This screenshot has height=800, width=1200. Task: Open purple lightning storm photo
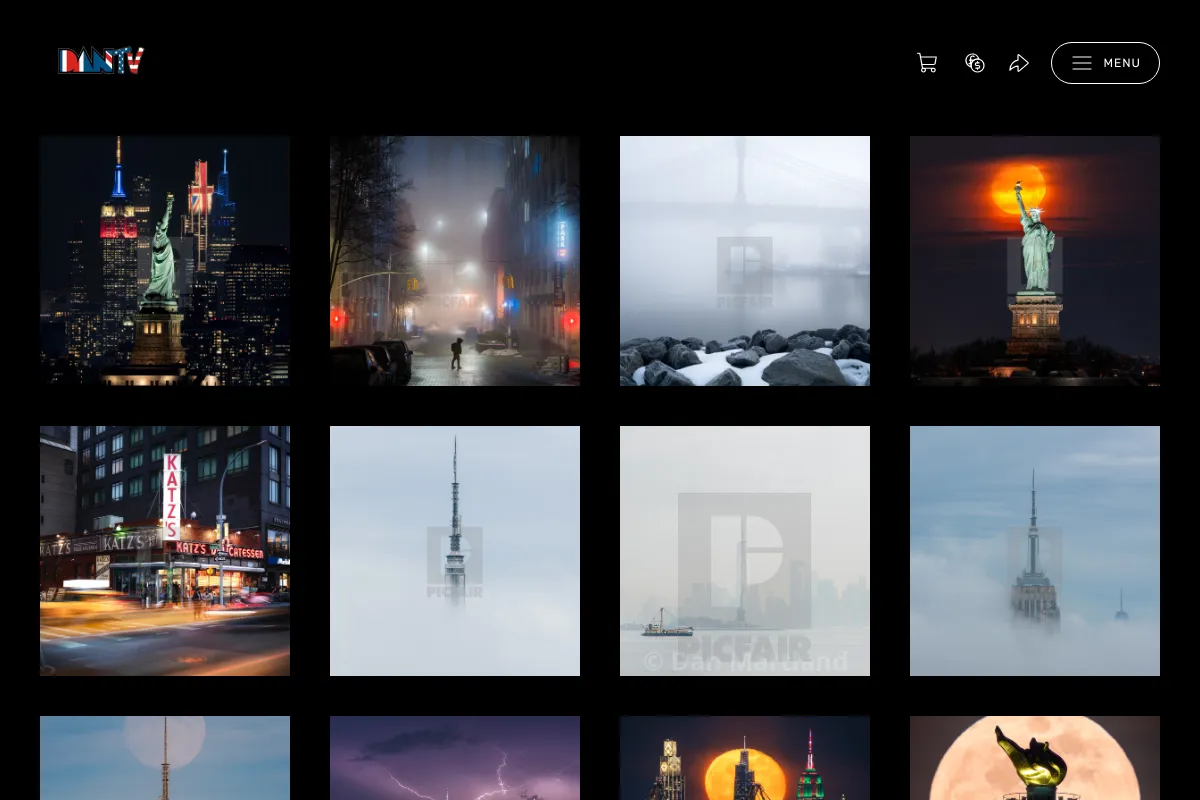point(455,758)
